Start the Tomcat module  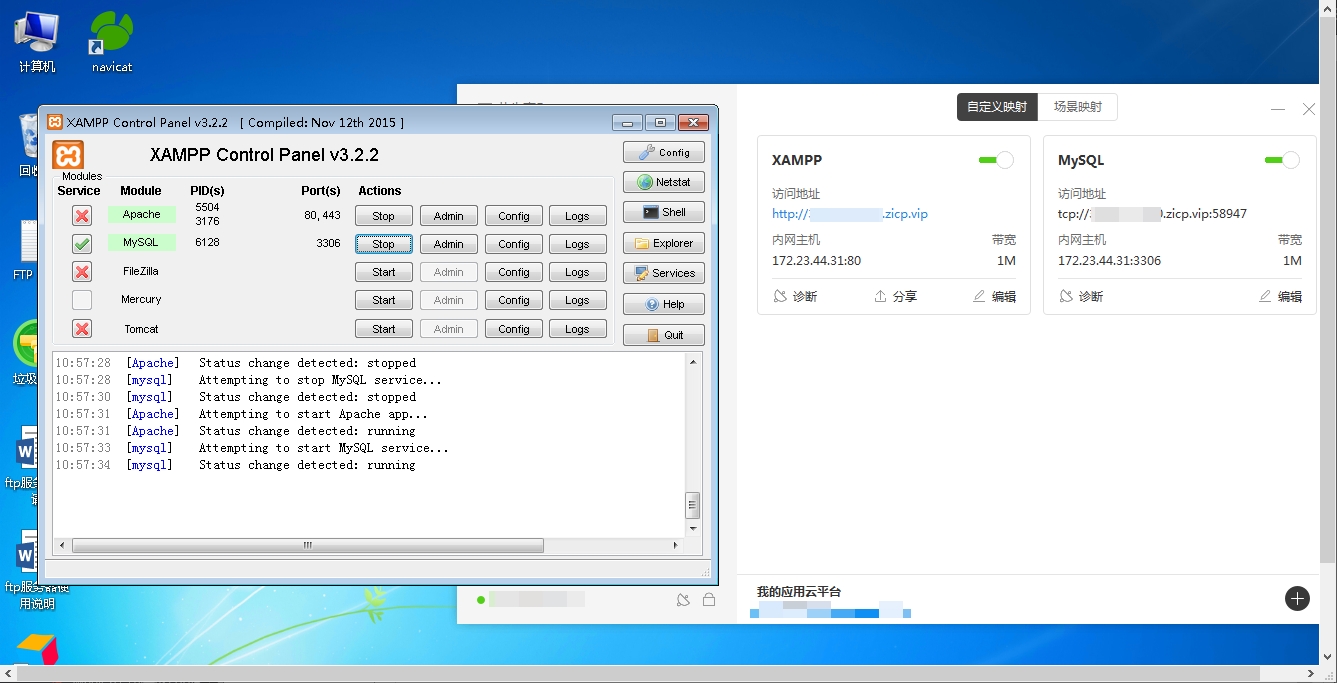383,329
